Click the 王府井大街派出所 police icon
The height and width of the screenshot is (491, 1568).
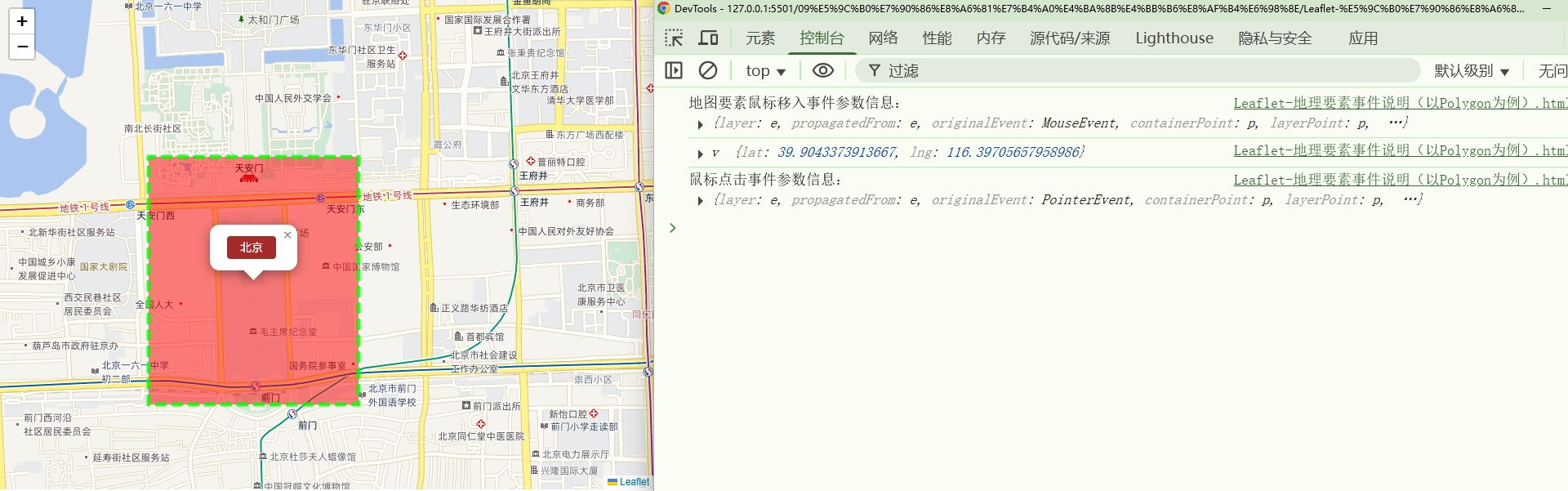tap(478, 31)
